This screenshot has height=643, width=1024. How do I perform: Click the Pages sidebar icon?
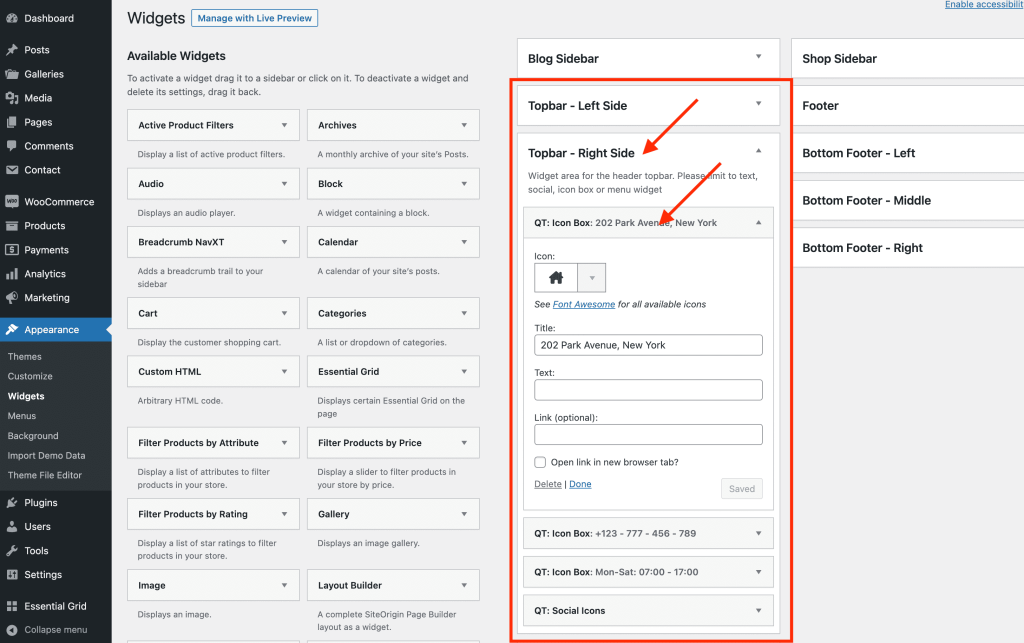(12, 122)
